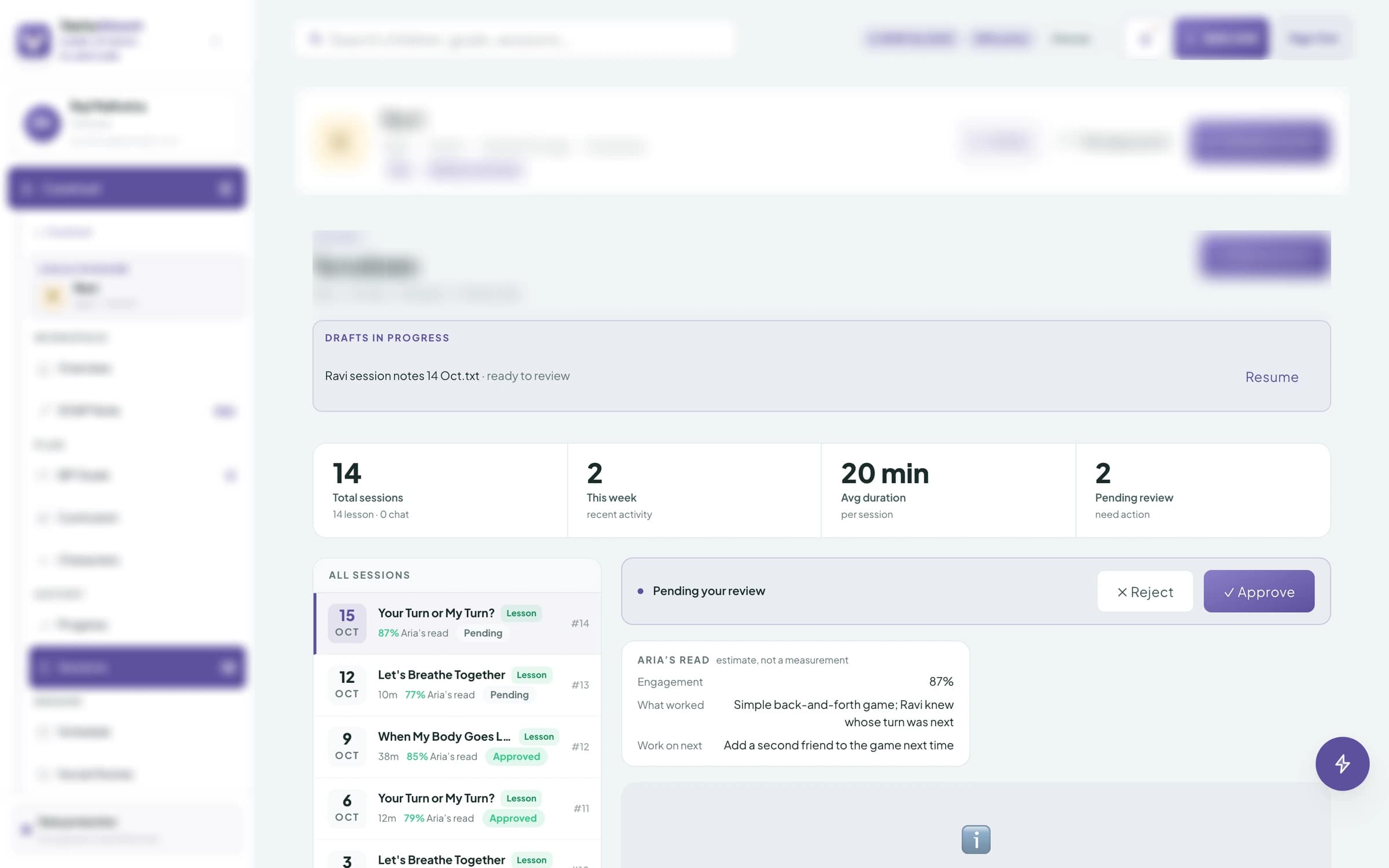
Task: Click the Pending badge on session #14
Action: pos(483,633)
